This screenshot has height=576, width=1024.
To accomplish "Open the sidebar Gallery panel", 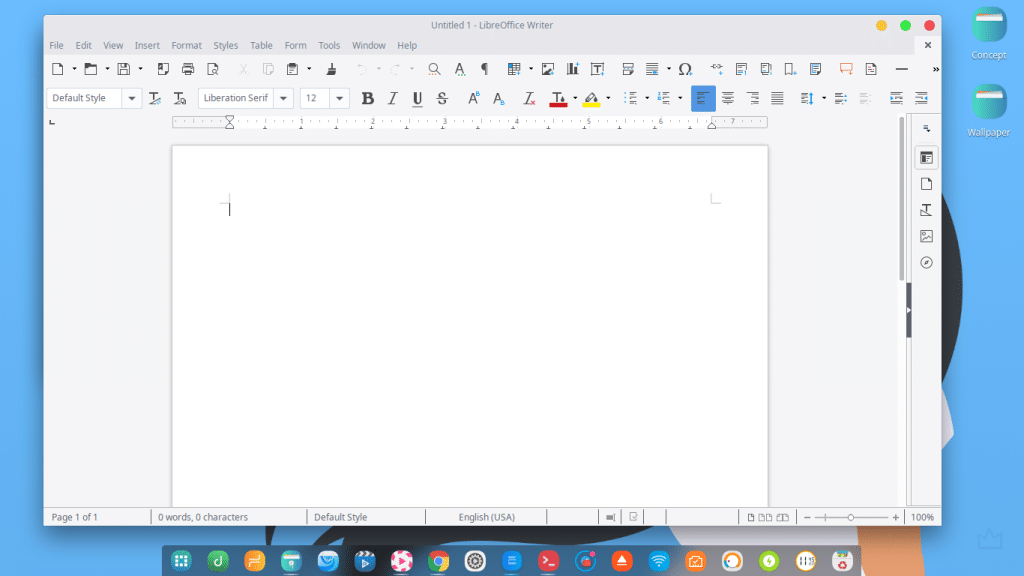I will click(x=926, y=236).
